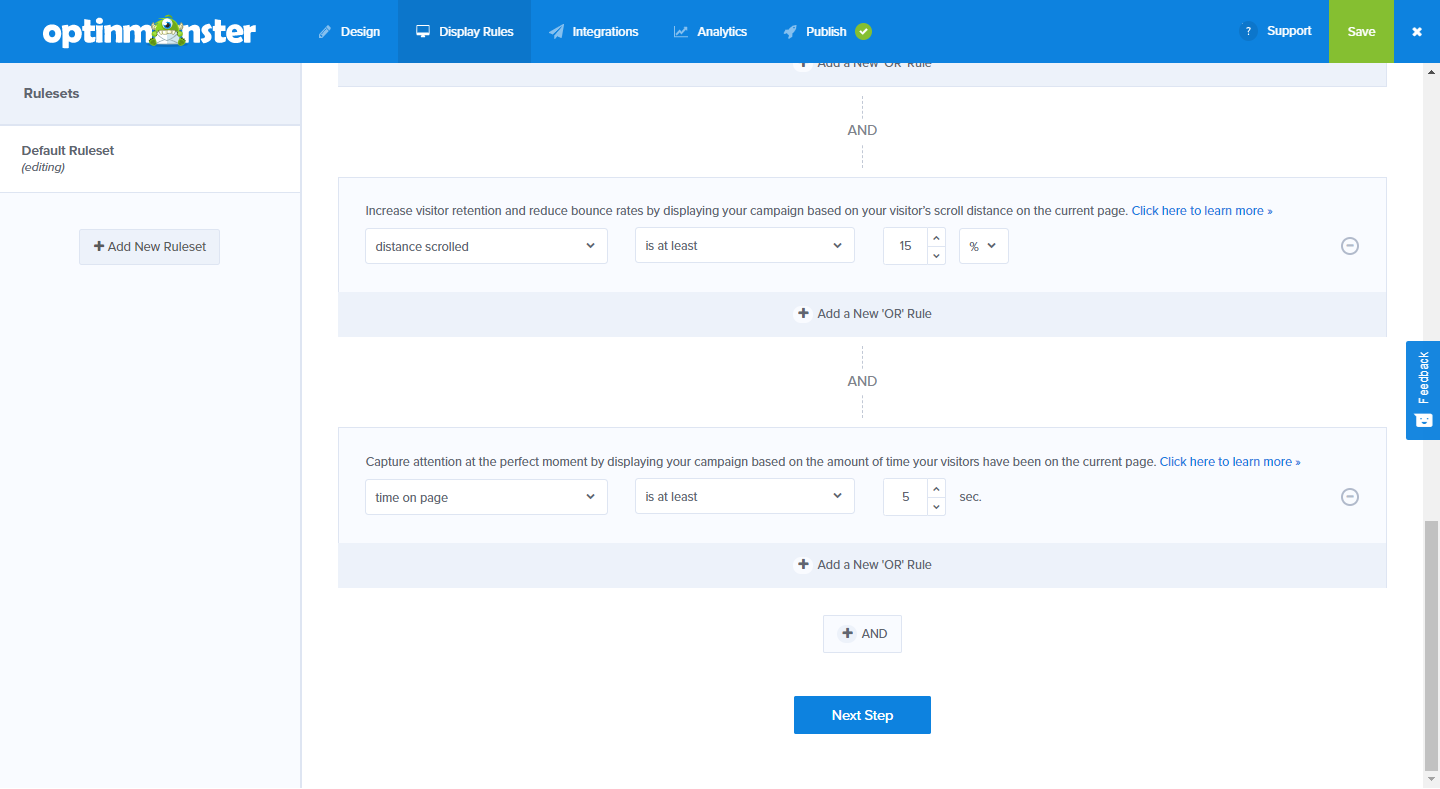This screenshot has height=789, width=1440.
Task: Open the distance scrolled rule type dropdown
Action: coord(486,246)
